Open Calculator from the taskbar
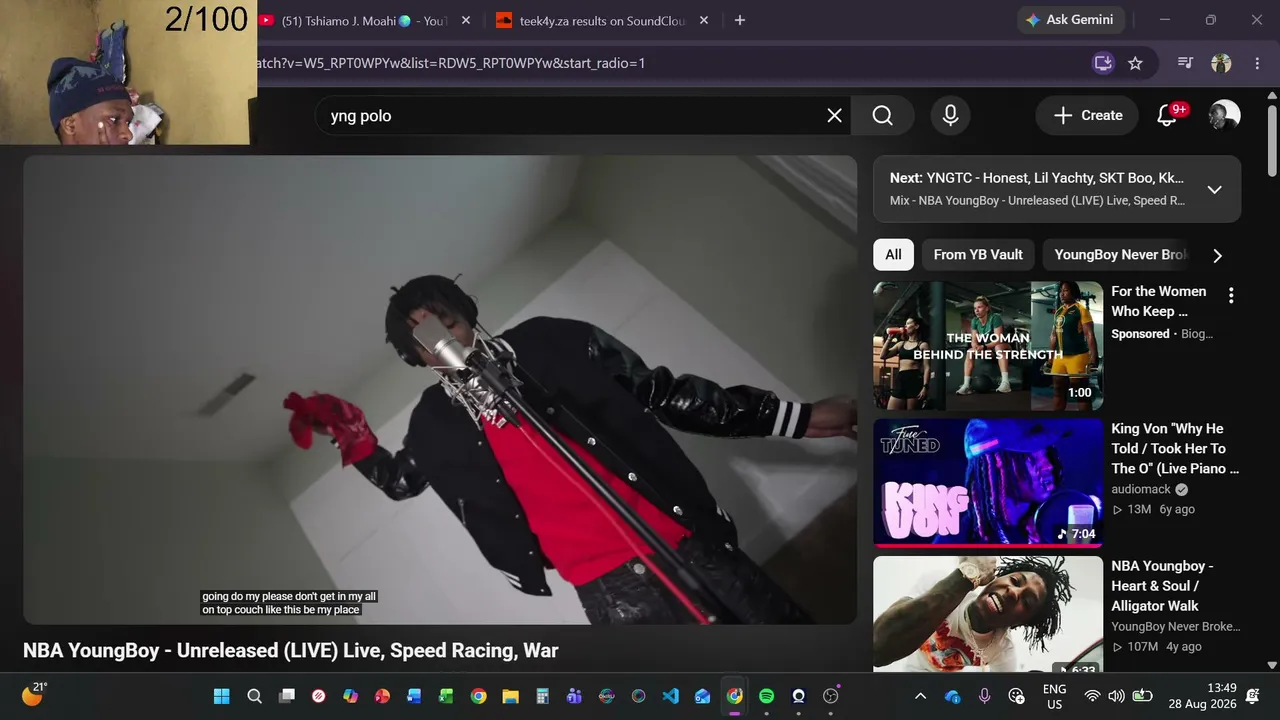This screenshot has height=720, width=1280. 543,696
